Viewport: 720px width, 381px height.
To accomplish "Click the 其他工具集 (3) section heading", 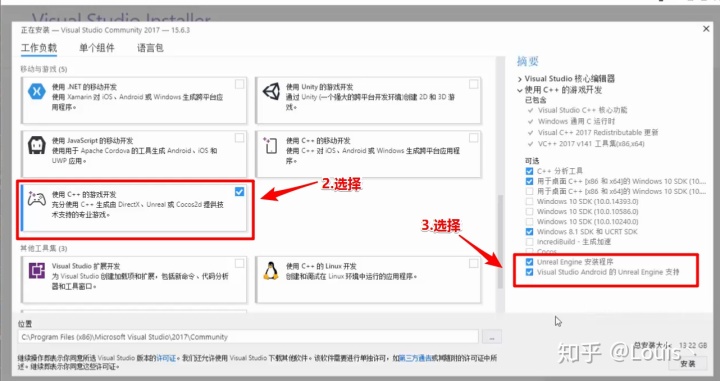I will (44, 248).
